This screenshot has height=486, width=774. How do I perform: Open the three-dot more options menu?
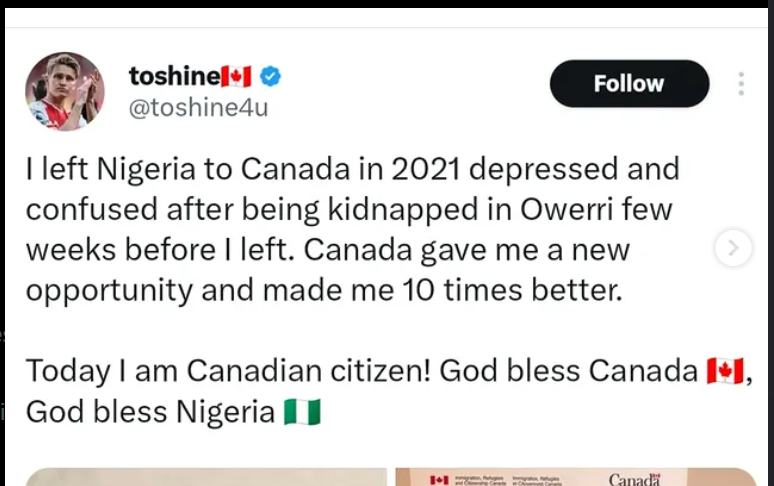[741, 84]
